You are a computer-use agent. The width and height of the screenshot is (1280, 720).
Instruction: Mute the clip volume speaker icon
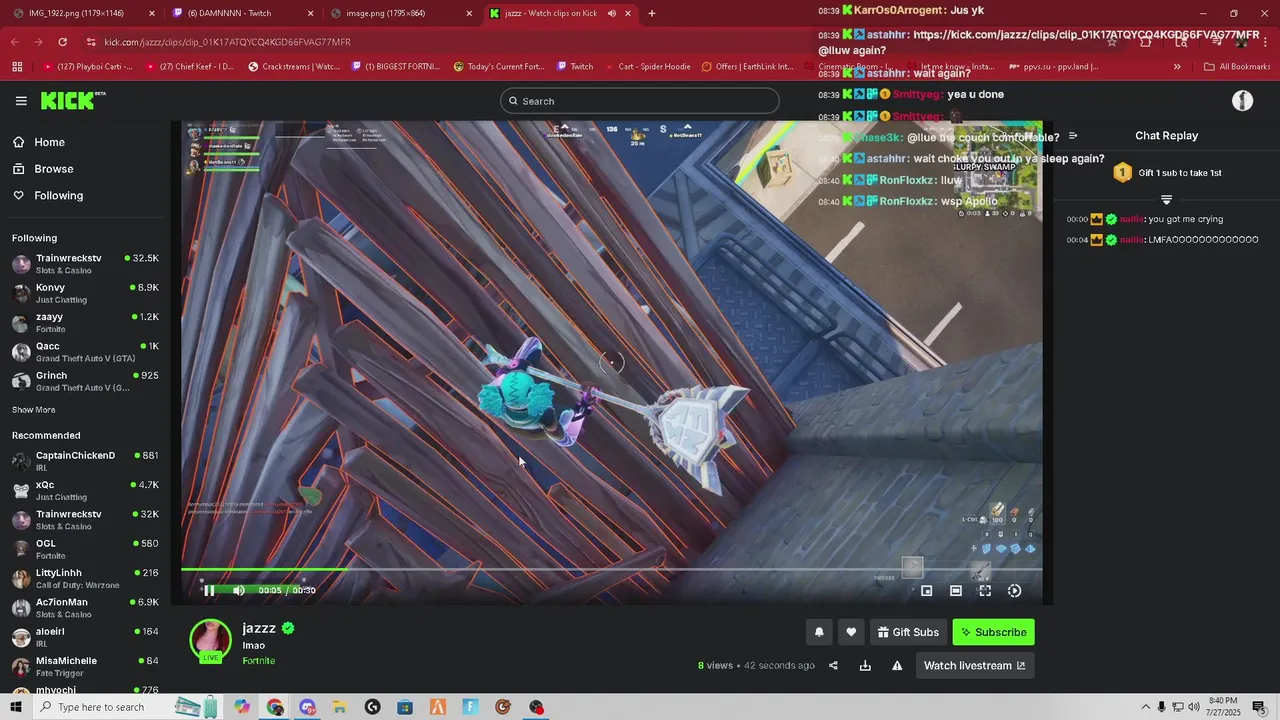tap(238, 590)
